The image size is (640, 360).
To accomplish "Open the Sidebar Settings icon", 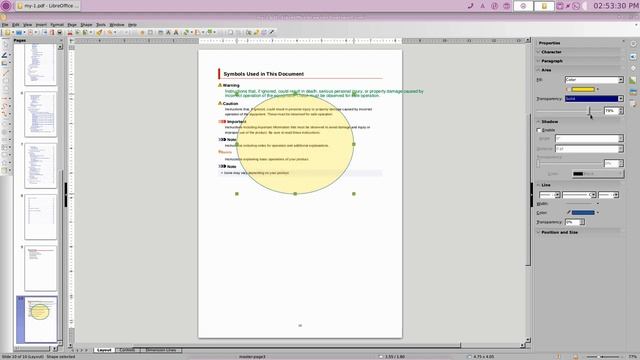I will pos(633,44).
